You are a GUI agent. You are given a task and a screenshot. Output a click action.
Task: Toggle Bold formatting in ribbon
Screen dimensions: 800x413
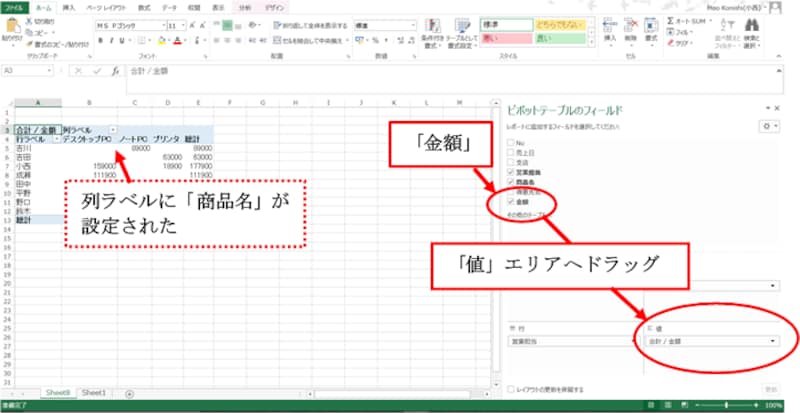pos(100,42)
